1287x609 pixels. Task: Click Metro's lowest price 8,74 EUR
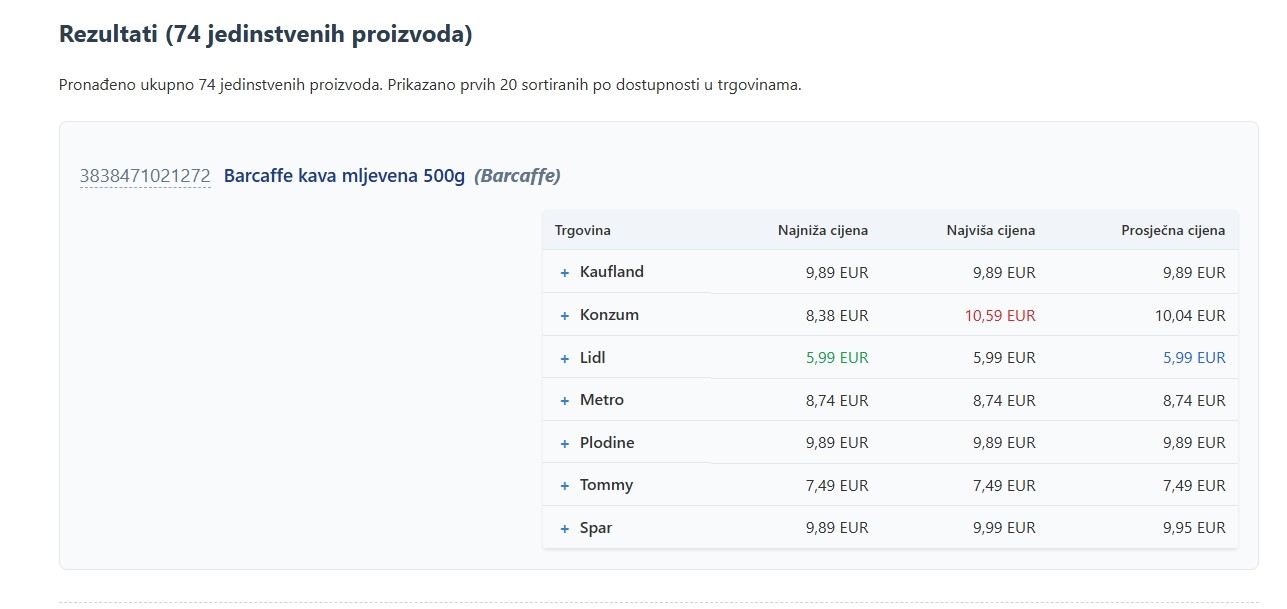tap(837, 400)
